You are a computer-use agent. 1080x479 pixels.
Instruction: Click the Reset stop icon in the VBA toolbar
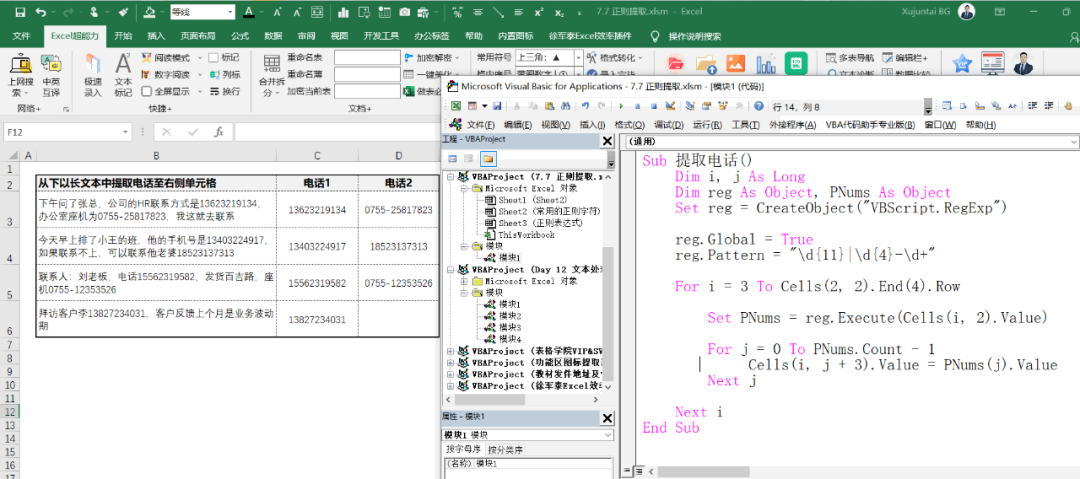(653, 106)
